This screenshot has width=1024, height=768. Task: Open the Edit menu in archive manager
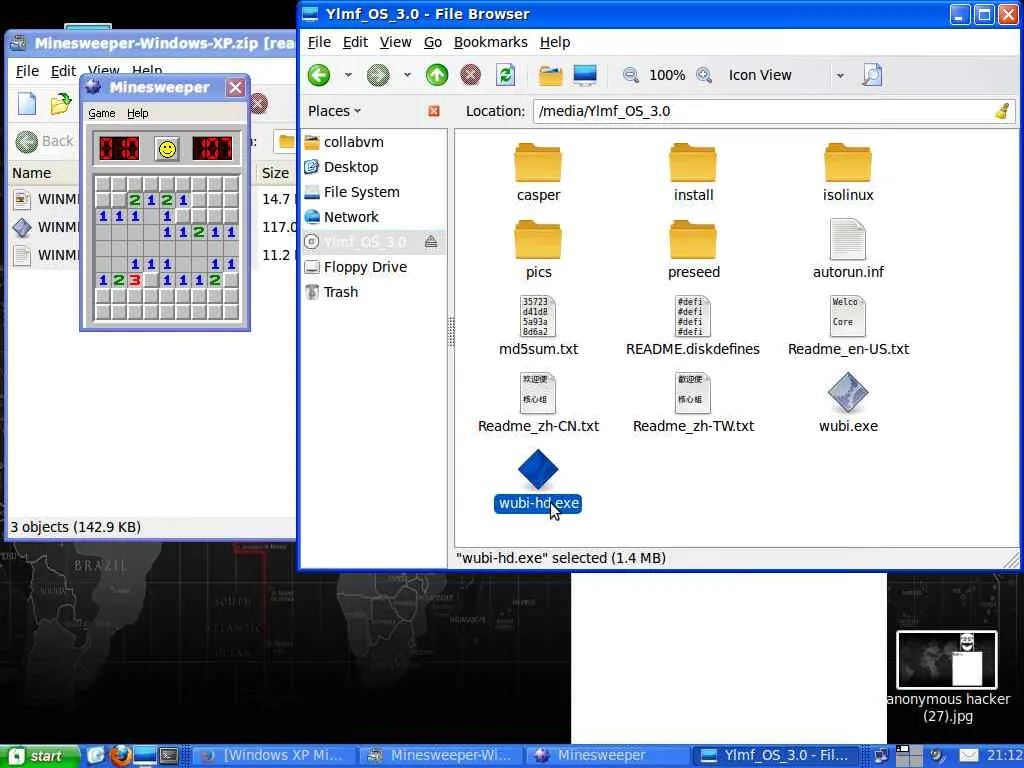click(x=63, y=71)
